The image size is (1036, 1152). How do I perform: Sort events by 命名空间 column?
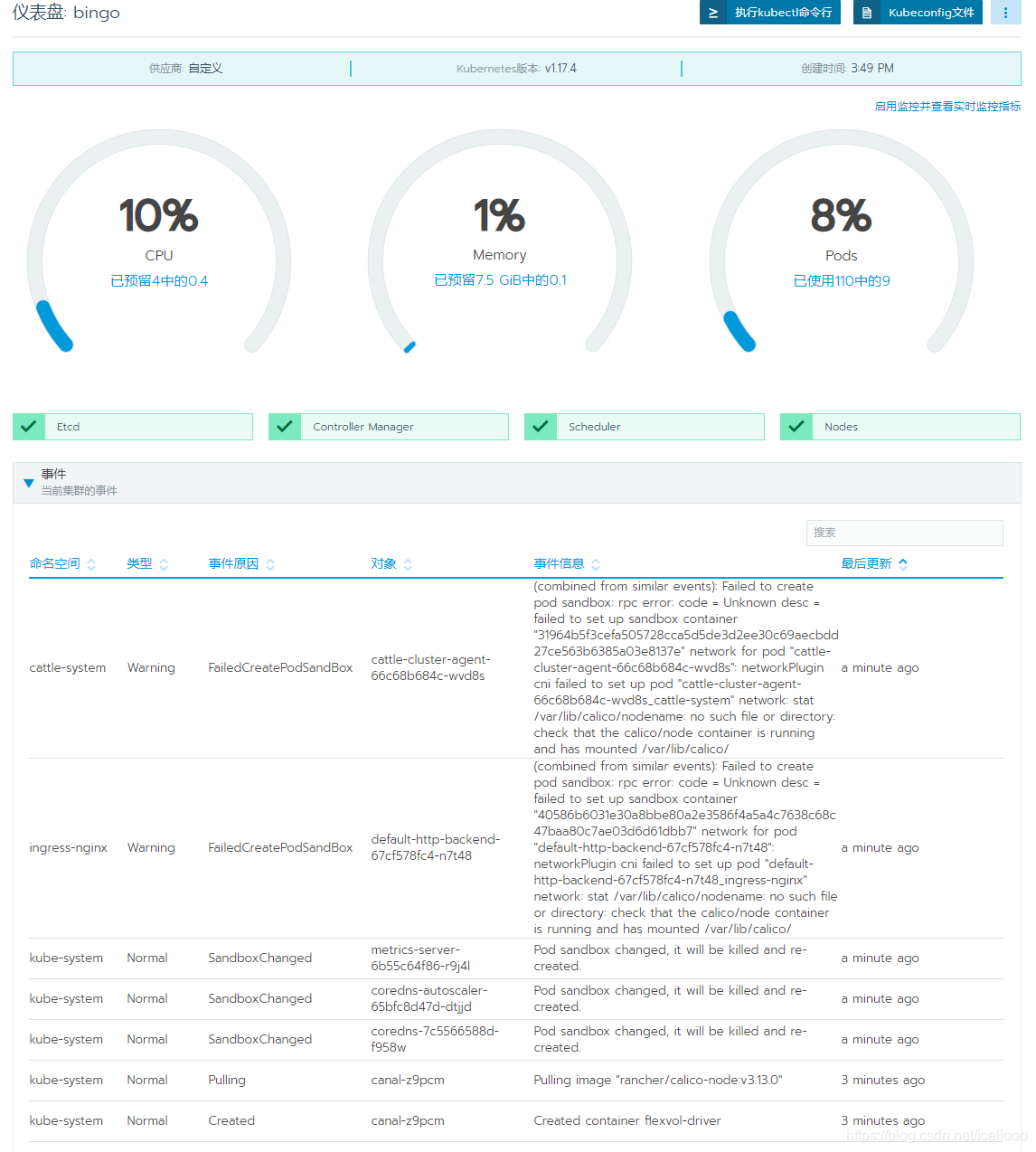(x=62, y=564)
